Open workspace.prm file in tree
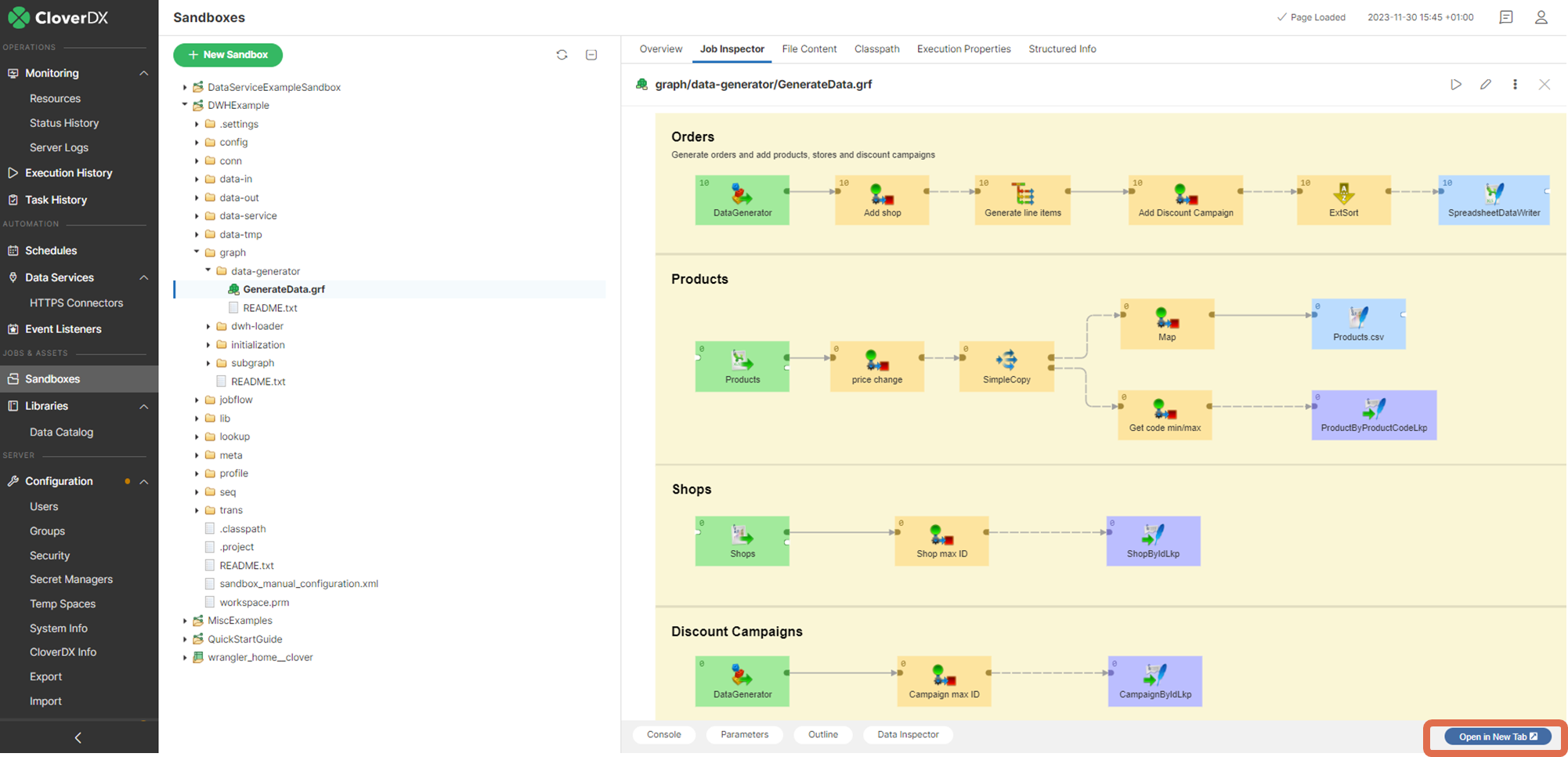 pos(254,602)
